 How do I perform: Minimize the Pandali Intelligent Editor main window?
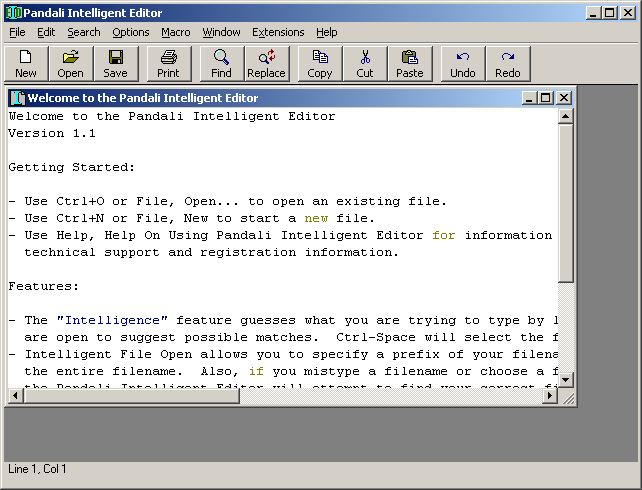coord(592,13)
